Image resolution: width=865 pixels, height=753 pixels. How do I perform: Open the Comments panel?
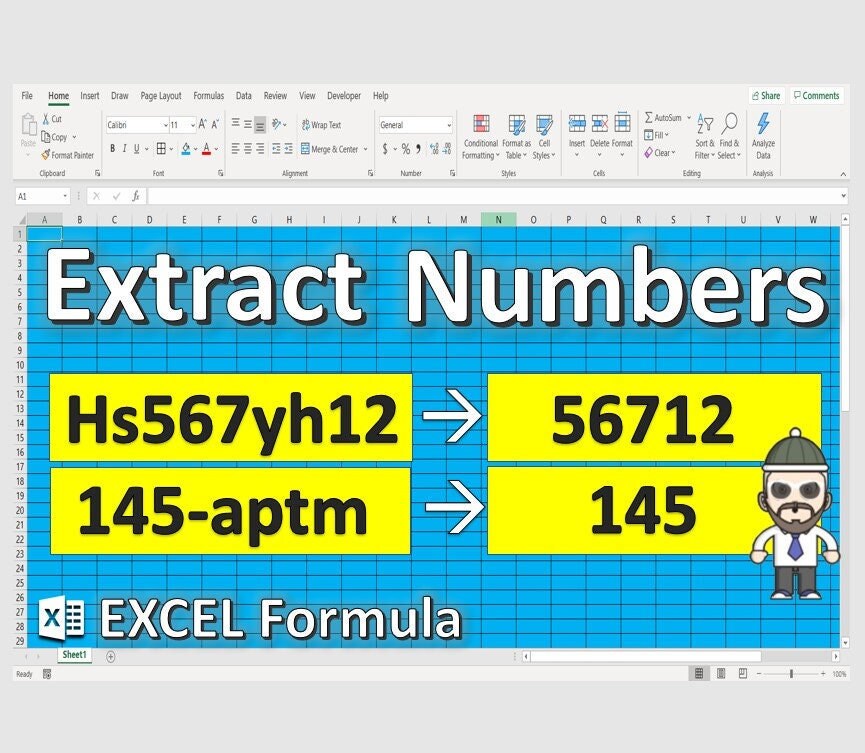pos(817,95)
